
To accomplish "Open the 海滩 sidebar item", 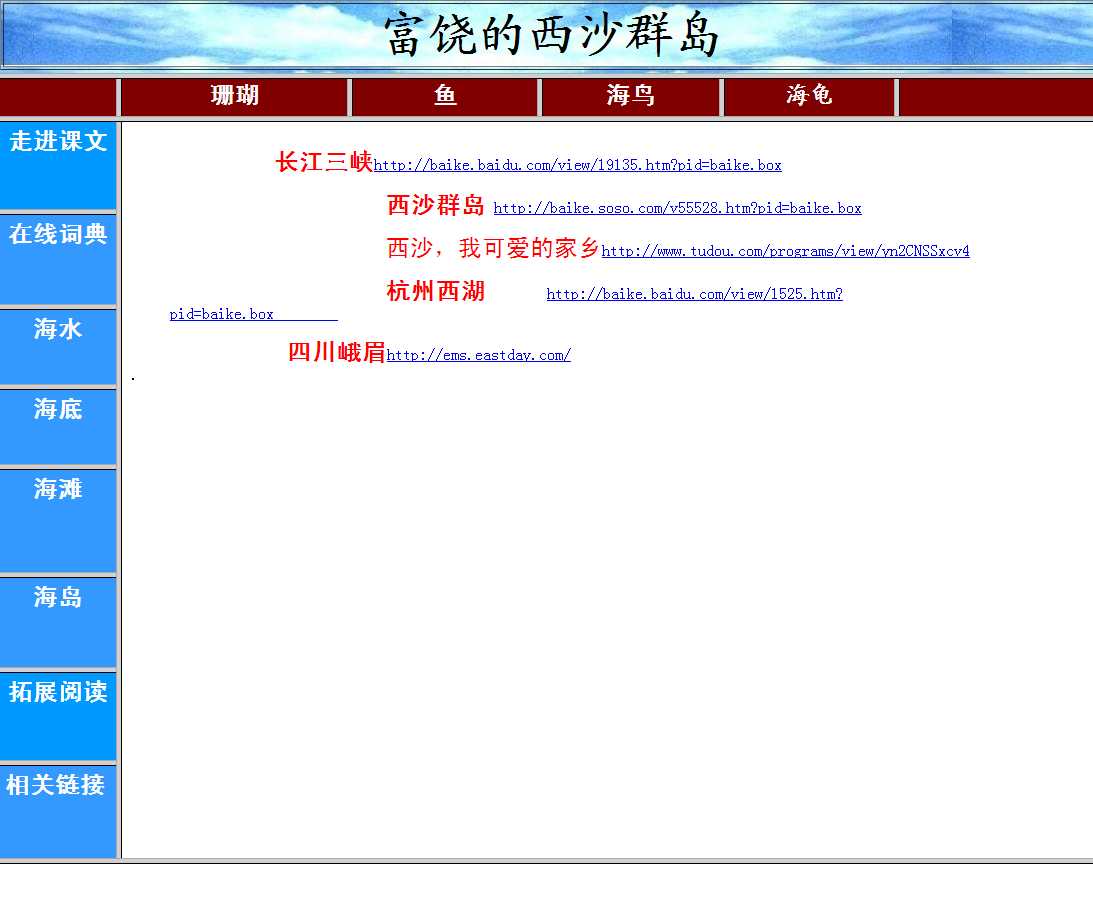I will [58, 489].
